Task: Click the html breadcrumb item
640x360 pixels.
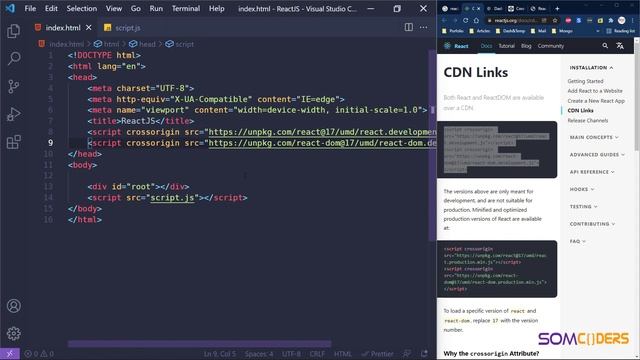Action: coord(107,44)
